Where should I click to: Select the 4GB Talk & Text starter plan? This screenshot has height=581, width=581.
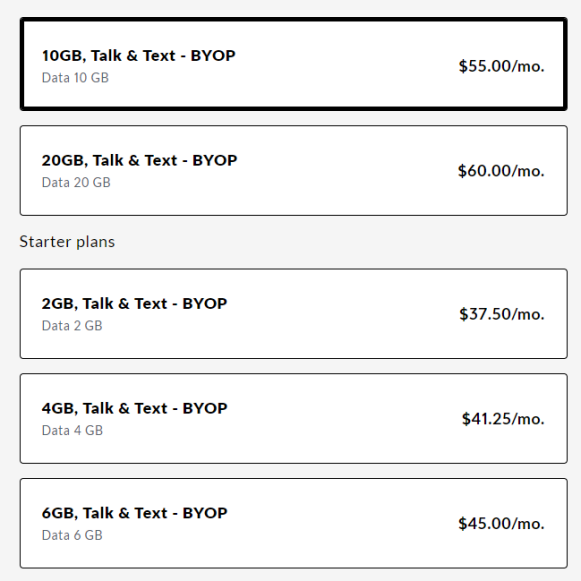click(293, 418)
